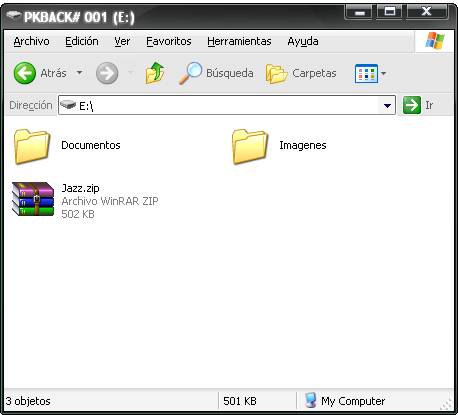Toggle the Carpetas folders pane
Image resolution: width=458 pixels, height=415 pixels.
[x=277, y=74]
